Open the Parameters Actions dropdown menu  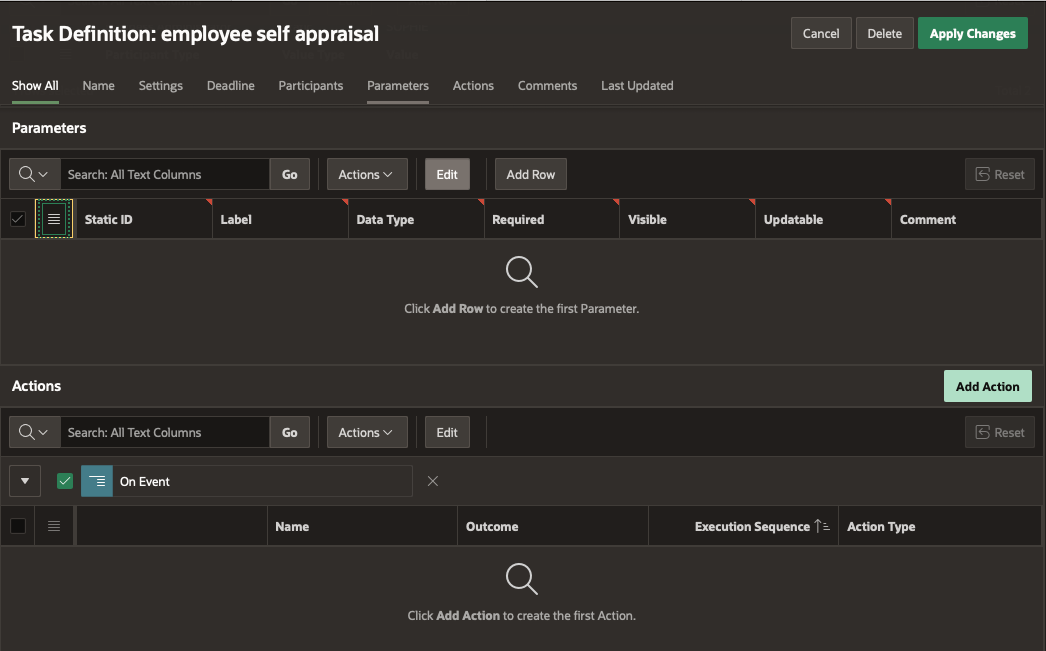point(366,174)
